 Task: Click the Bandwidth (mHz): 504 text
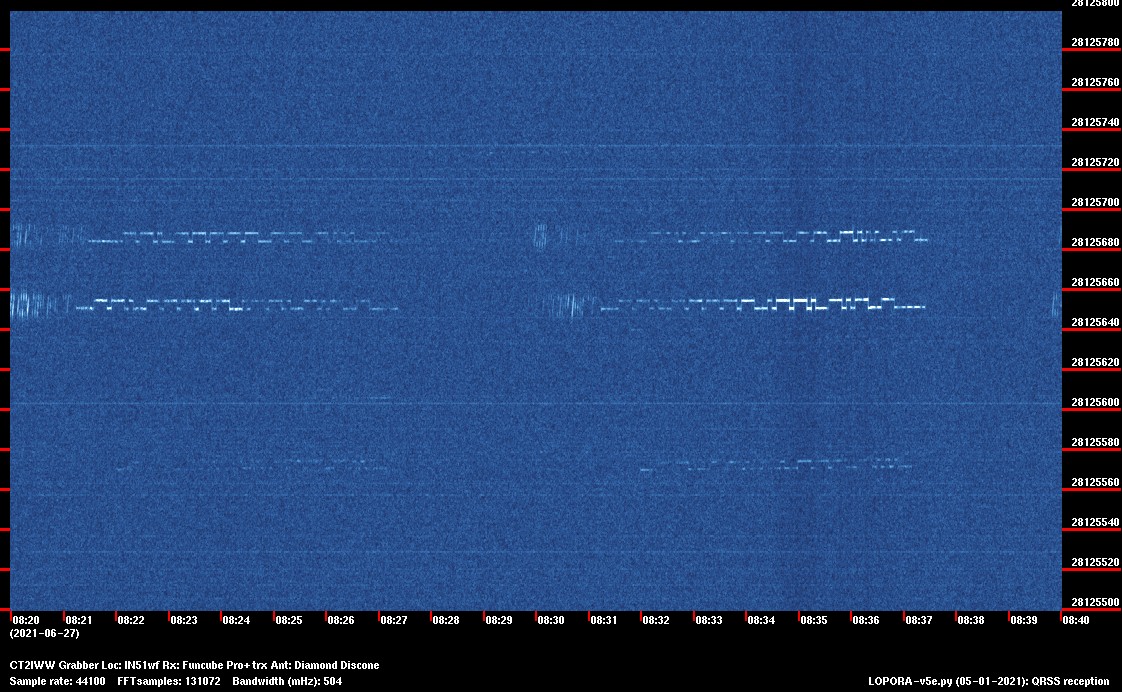click(287, 682)
